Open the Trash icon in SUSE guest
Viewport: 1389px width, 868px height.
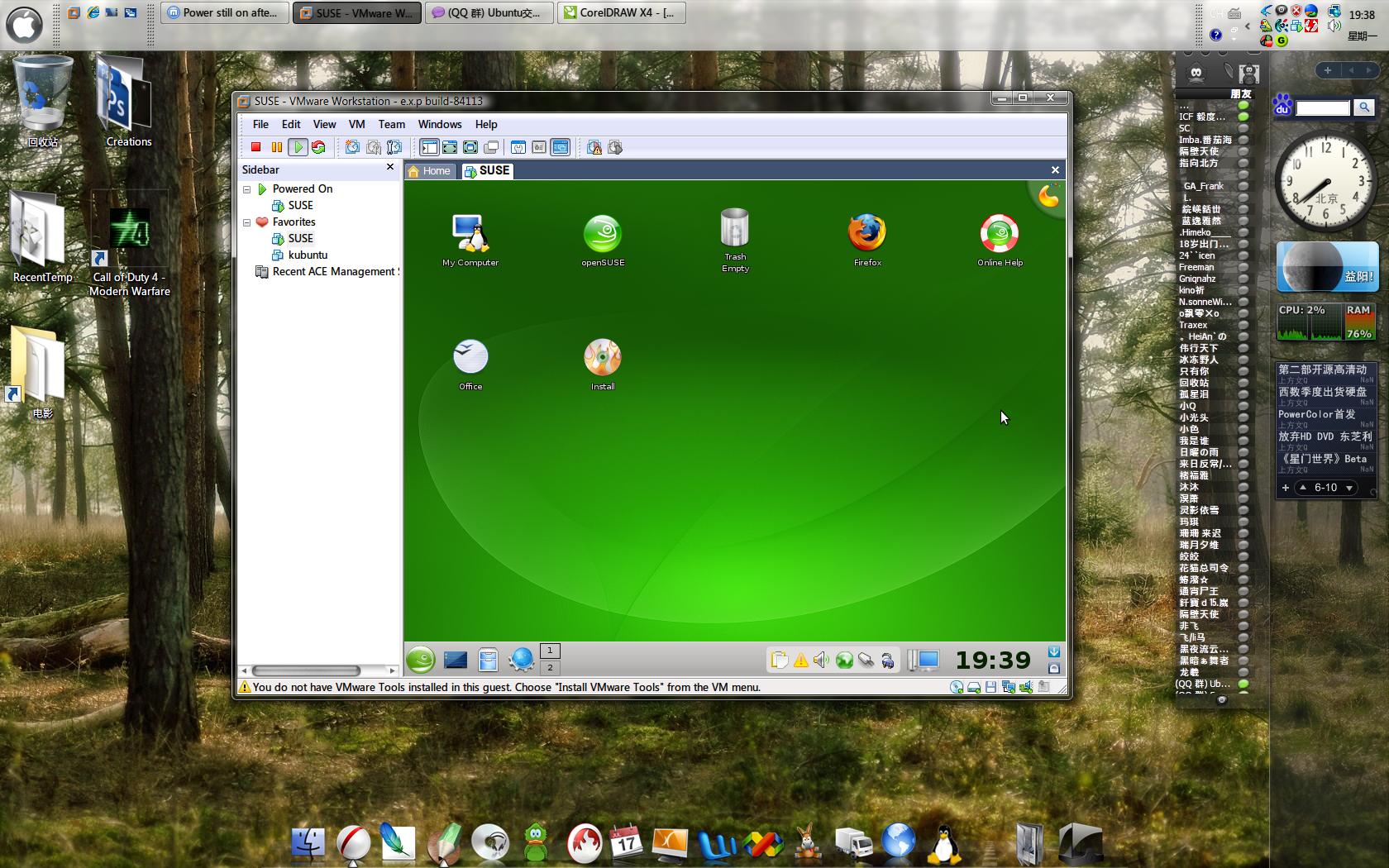(735, 240)
